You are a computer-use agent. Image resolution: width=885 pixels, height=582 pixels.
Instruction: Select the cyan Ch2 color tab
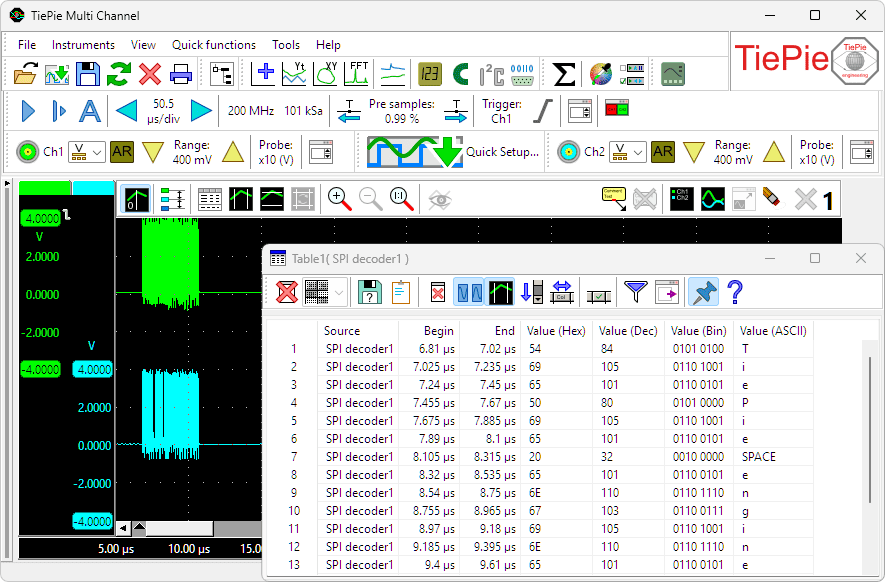94,188
